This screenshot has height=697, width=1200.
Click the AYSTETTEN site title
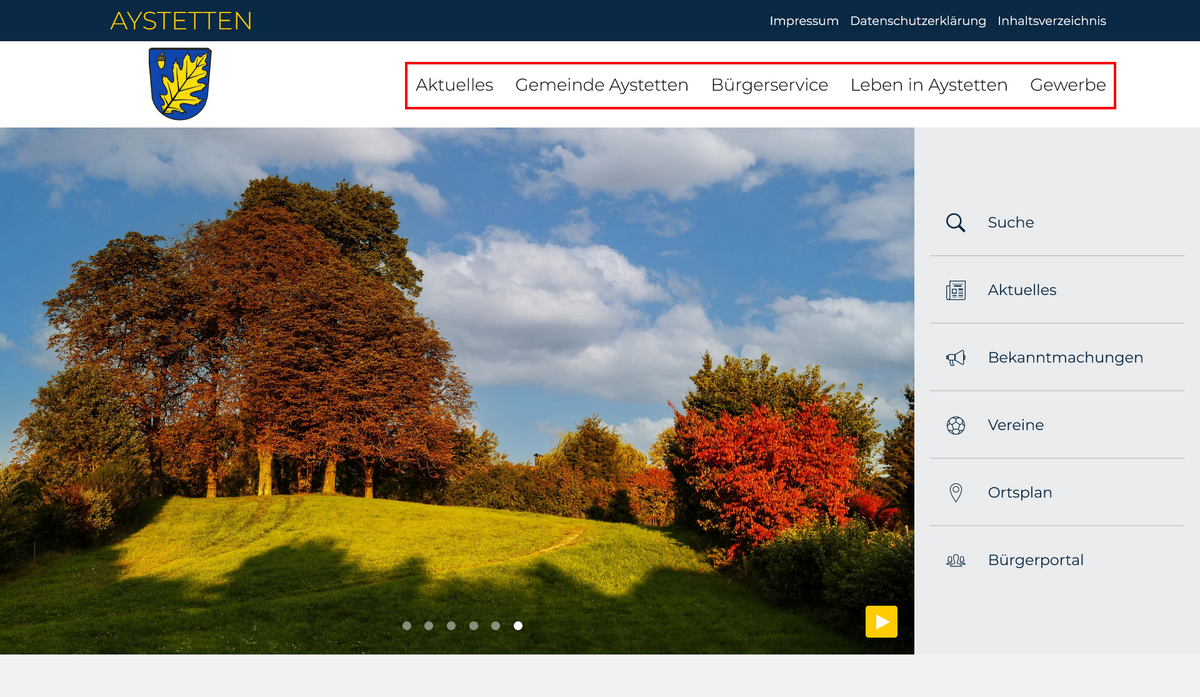(181, 21)
